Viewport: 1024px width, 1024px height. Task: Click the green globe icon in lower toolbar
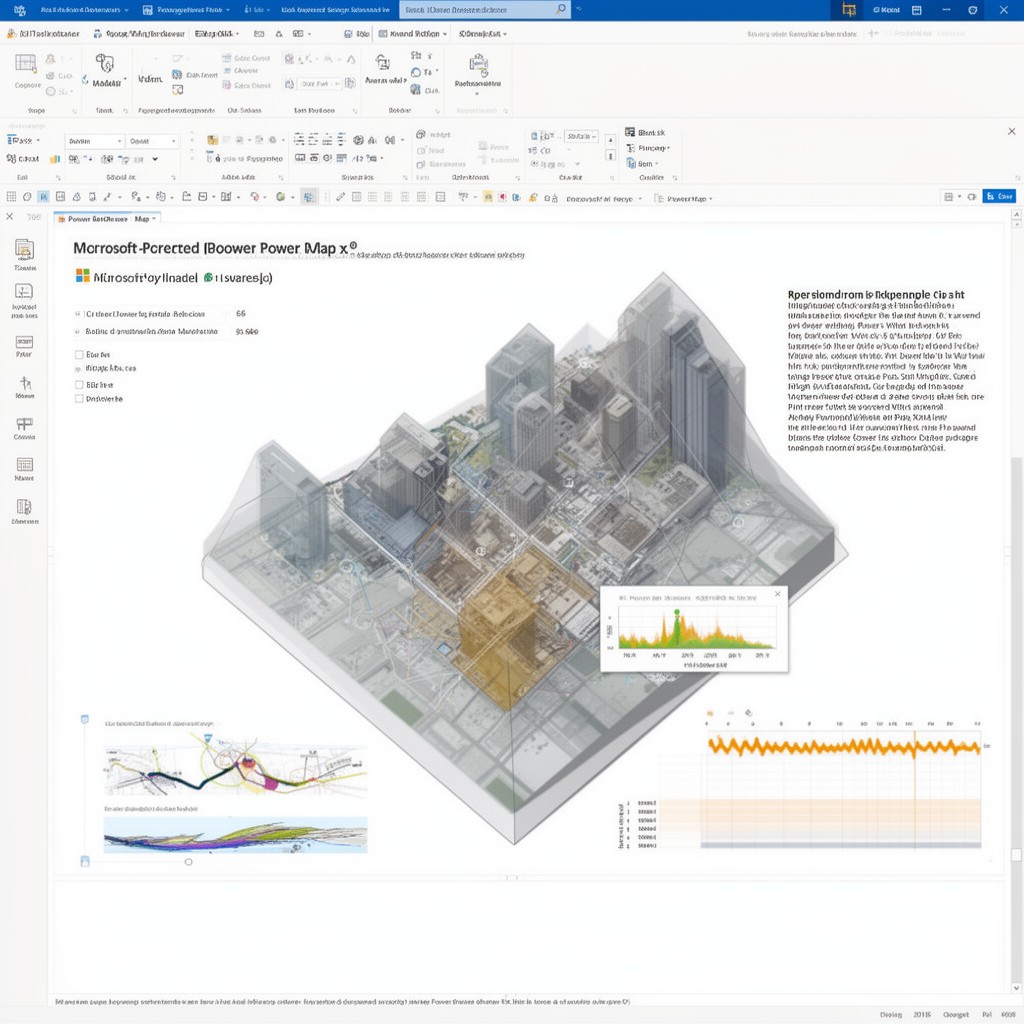(x=280, y=197)
